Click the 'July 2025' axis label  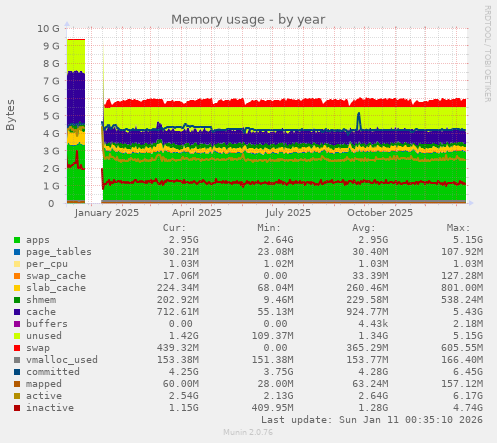288,213
